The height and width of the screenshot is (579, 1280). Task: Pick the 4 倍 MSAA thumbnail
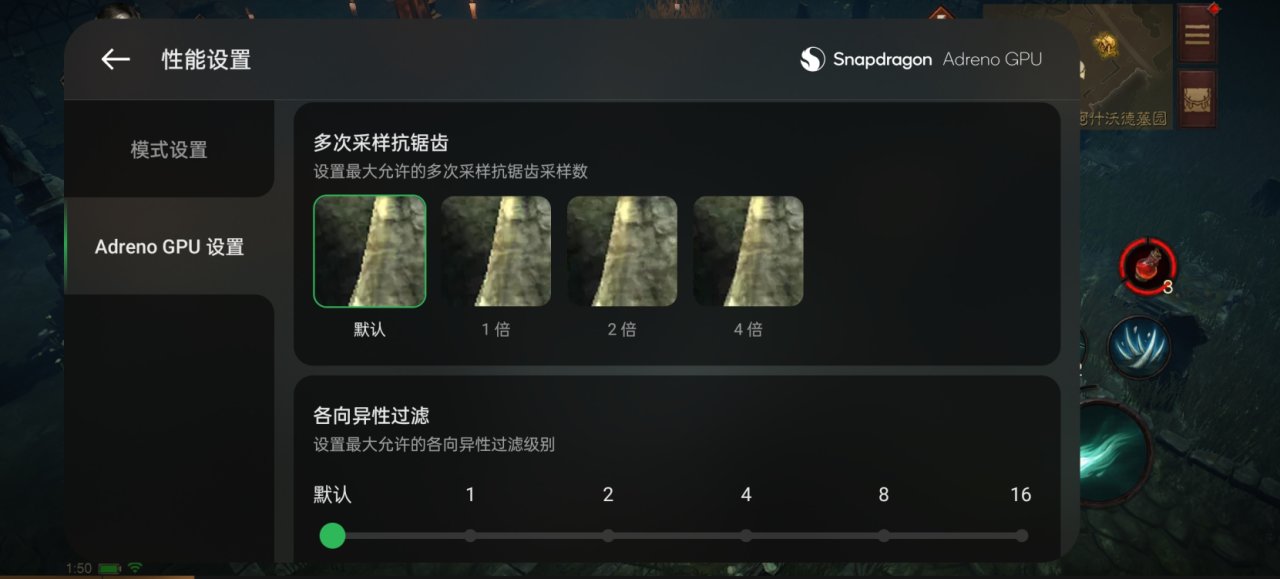[748, 251]
